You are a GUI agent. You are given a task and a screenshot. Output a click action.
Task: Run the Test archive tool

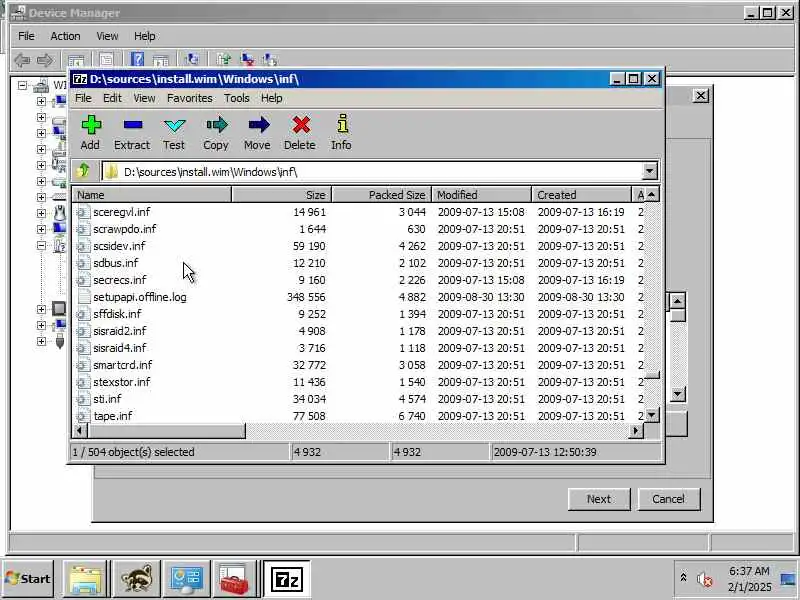(174, 125)
